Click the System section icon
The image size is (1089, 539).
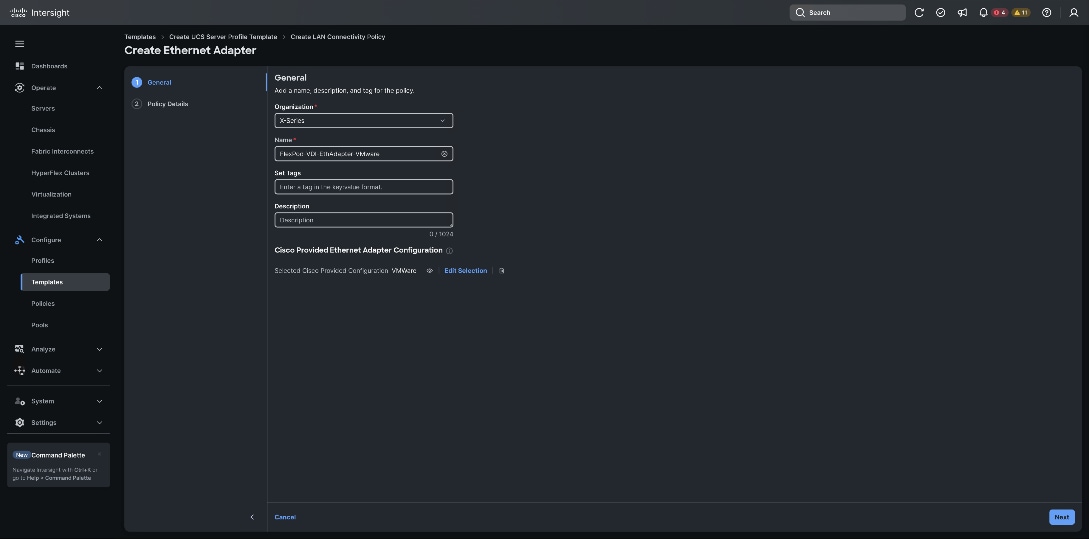19,401
